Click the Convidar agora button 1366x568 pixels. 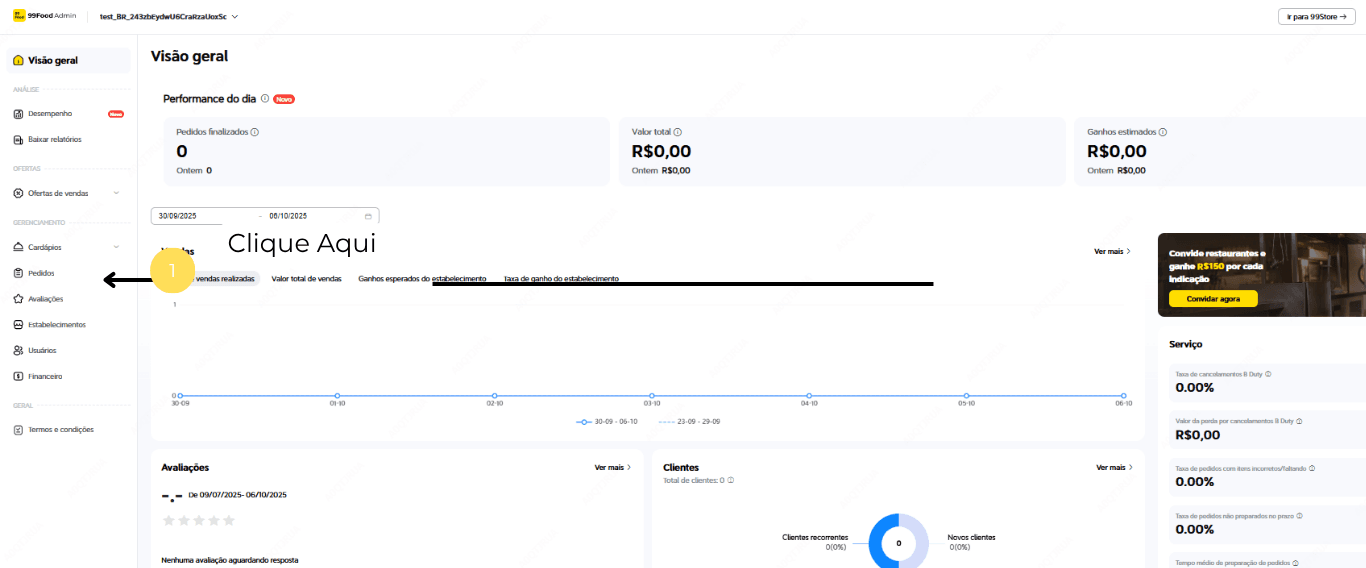[1212, 299]
